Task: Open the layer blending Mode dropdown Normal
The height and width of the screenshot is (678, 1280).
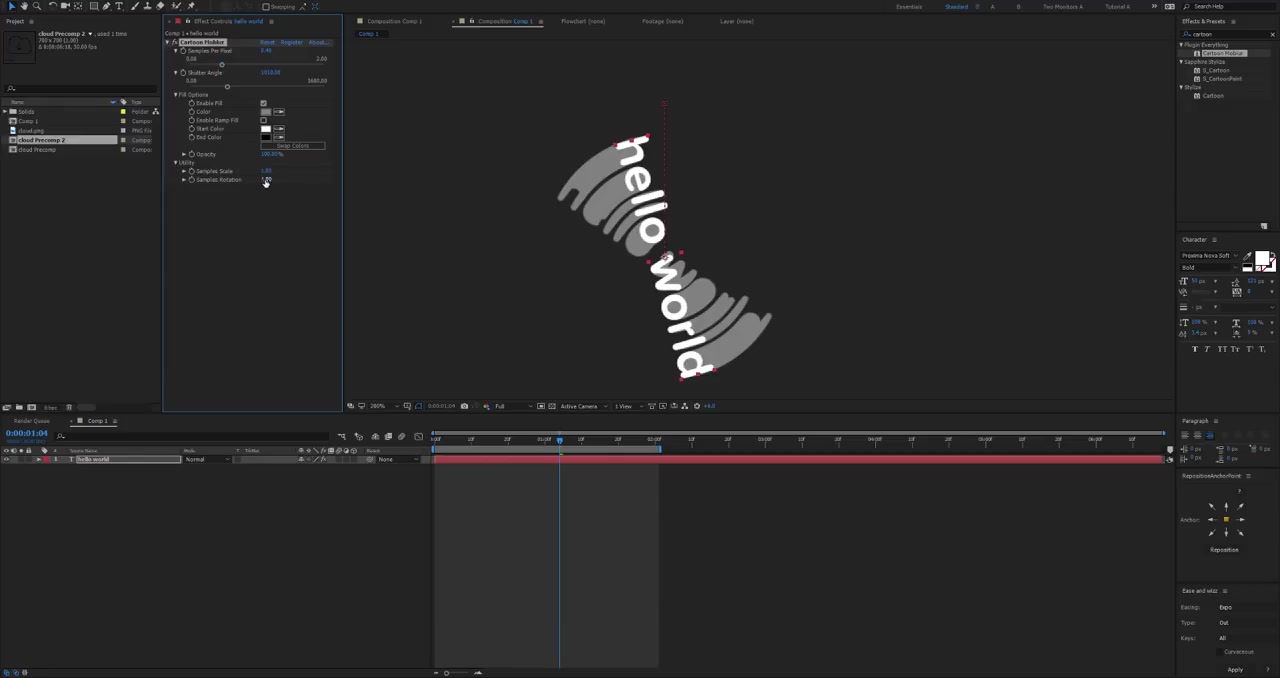Action: (208, 459)
